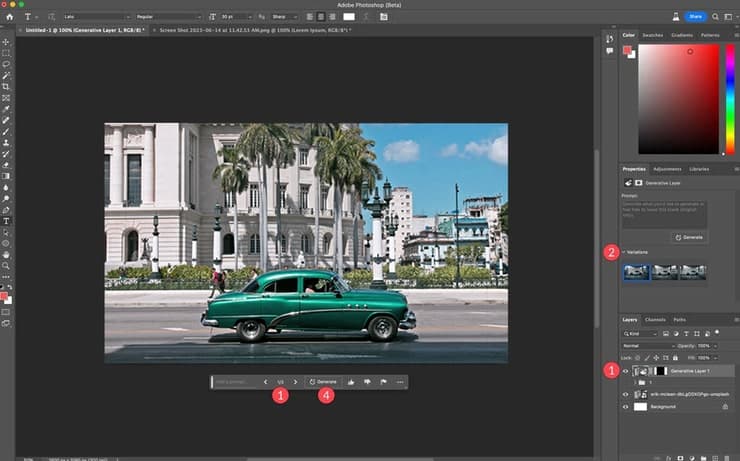Click Generate in the contextual taskbar

click(x=323, y=382)
